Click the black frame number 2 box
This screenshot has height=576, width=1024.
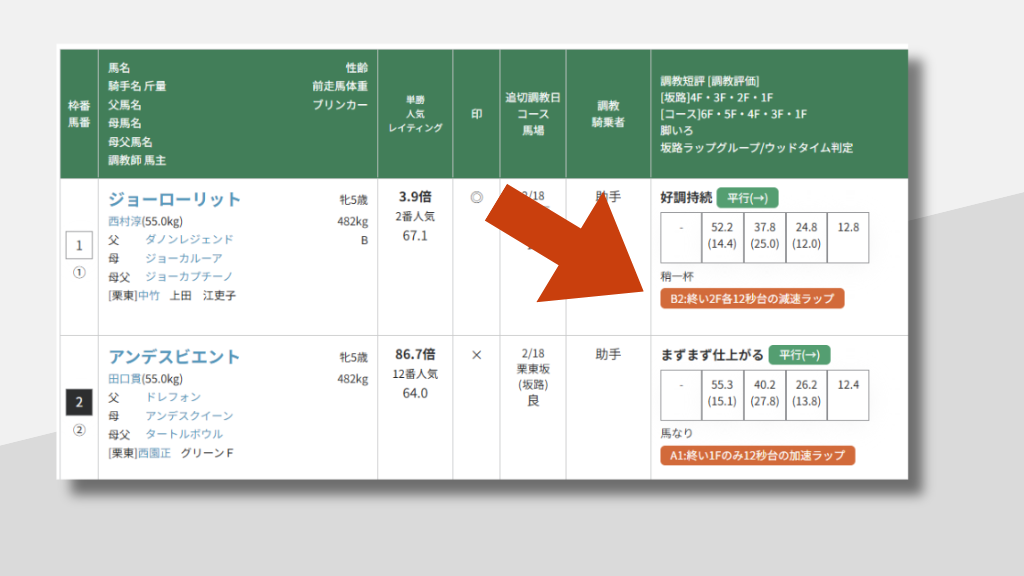pos(79,402)
